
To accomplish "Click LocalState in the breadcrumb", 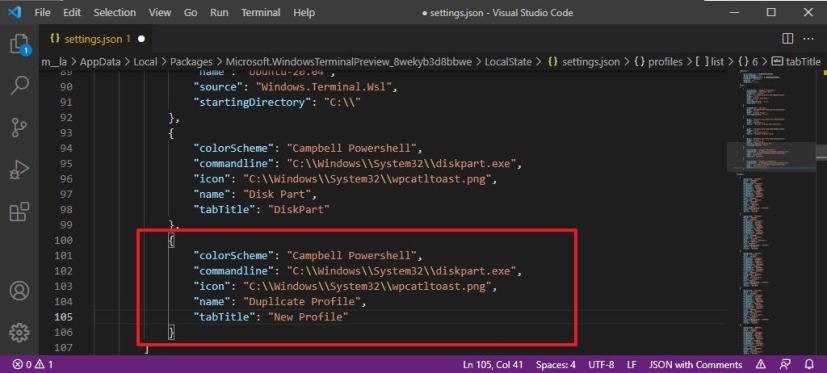I will click(x=508, y=62).
